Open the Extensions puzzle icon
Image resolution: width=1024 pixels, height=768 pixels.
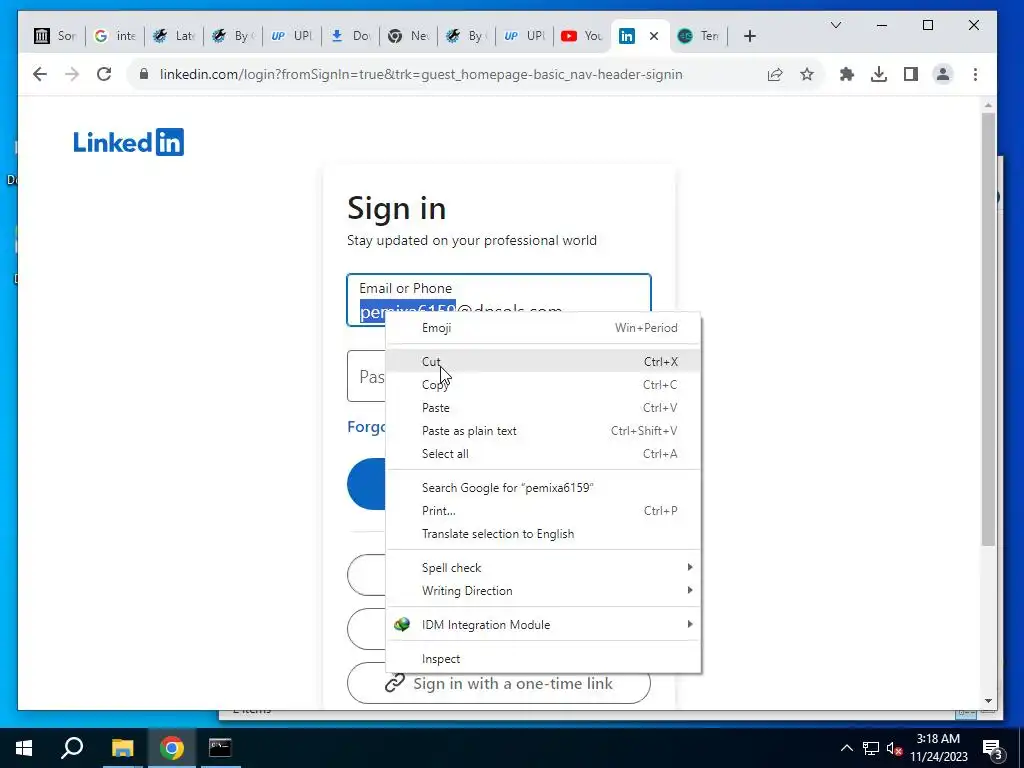[x=847, y=74]
